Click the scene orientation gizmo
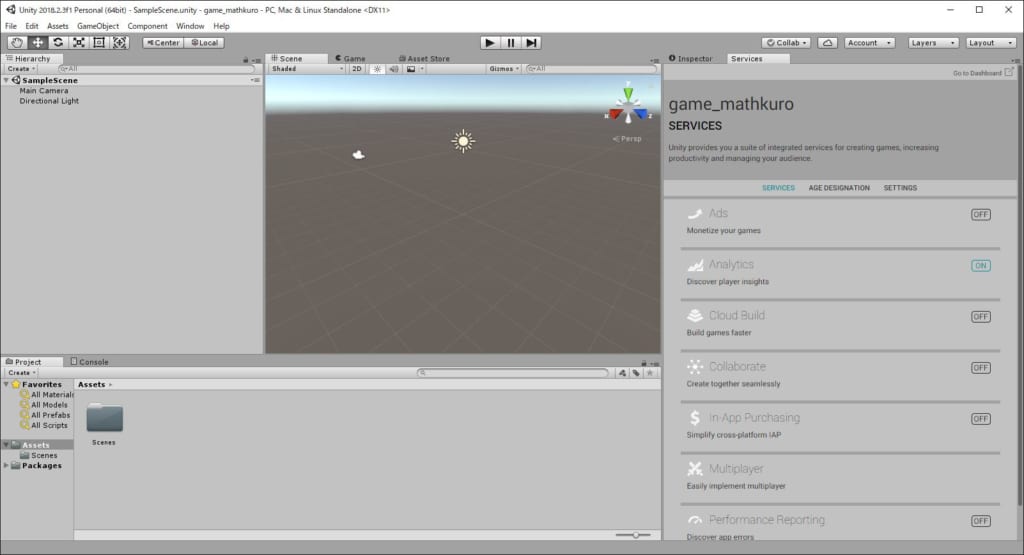 tap(628, 104)
